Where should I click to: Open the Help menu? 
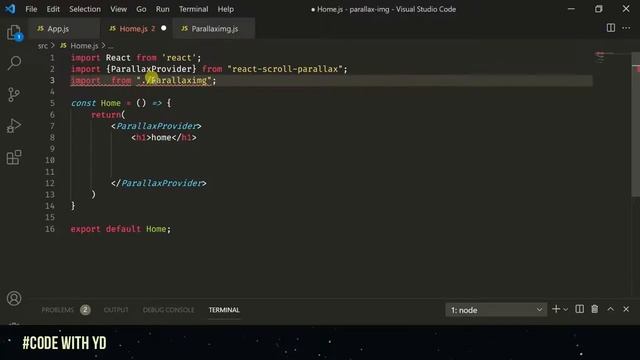[226, 9]
